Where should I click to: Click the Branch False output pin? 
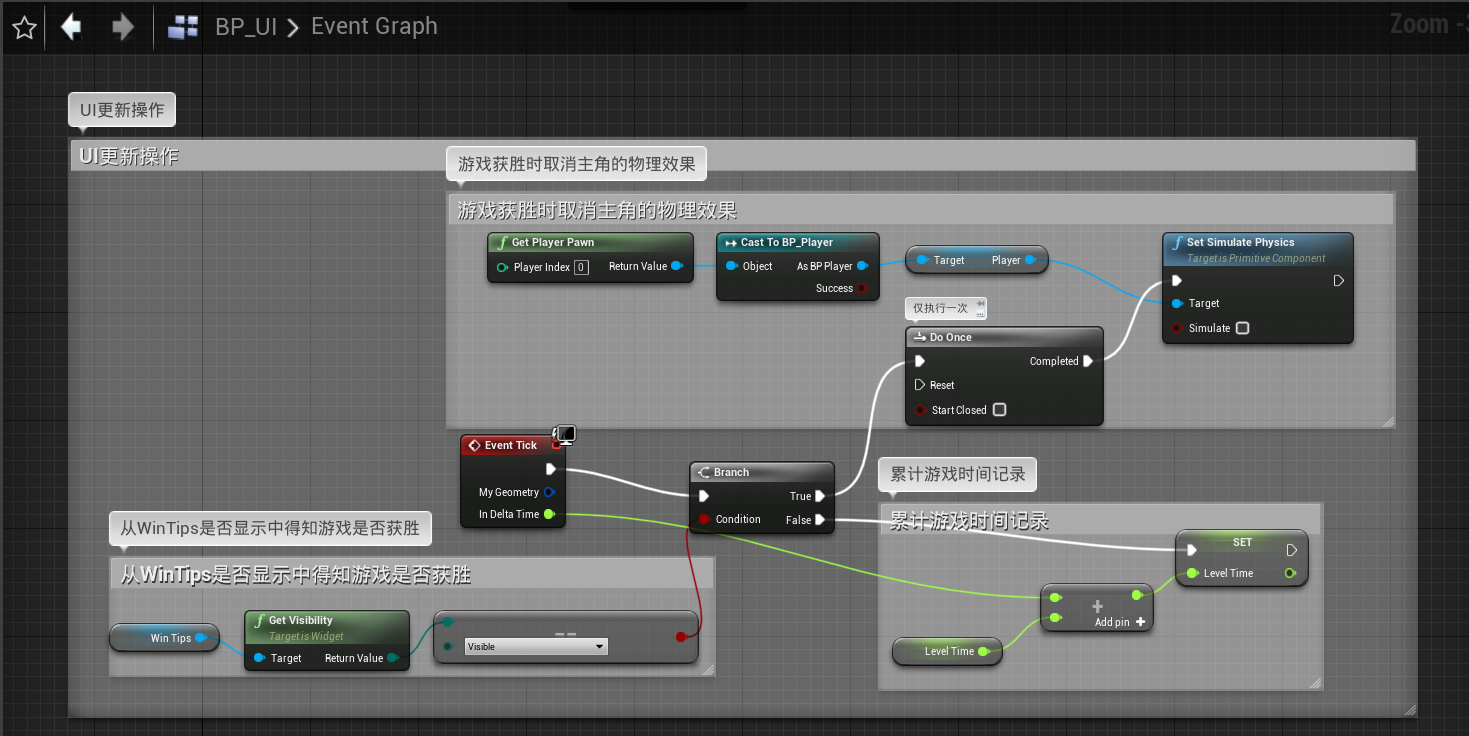[x=820, y=519]
